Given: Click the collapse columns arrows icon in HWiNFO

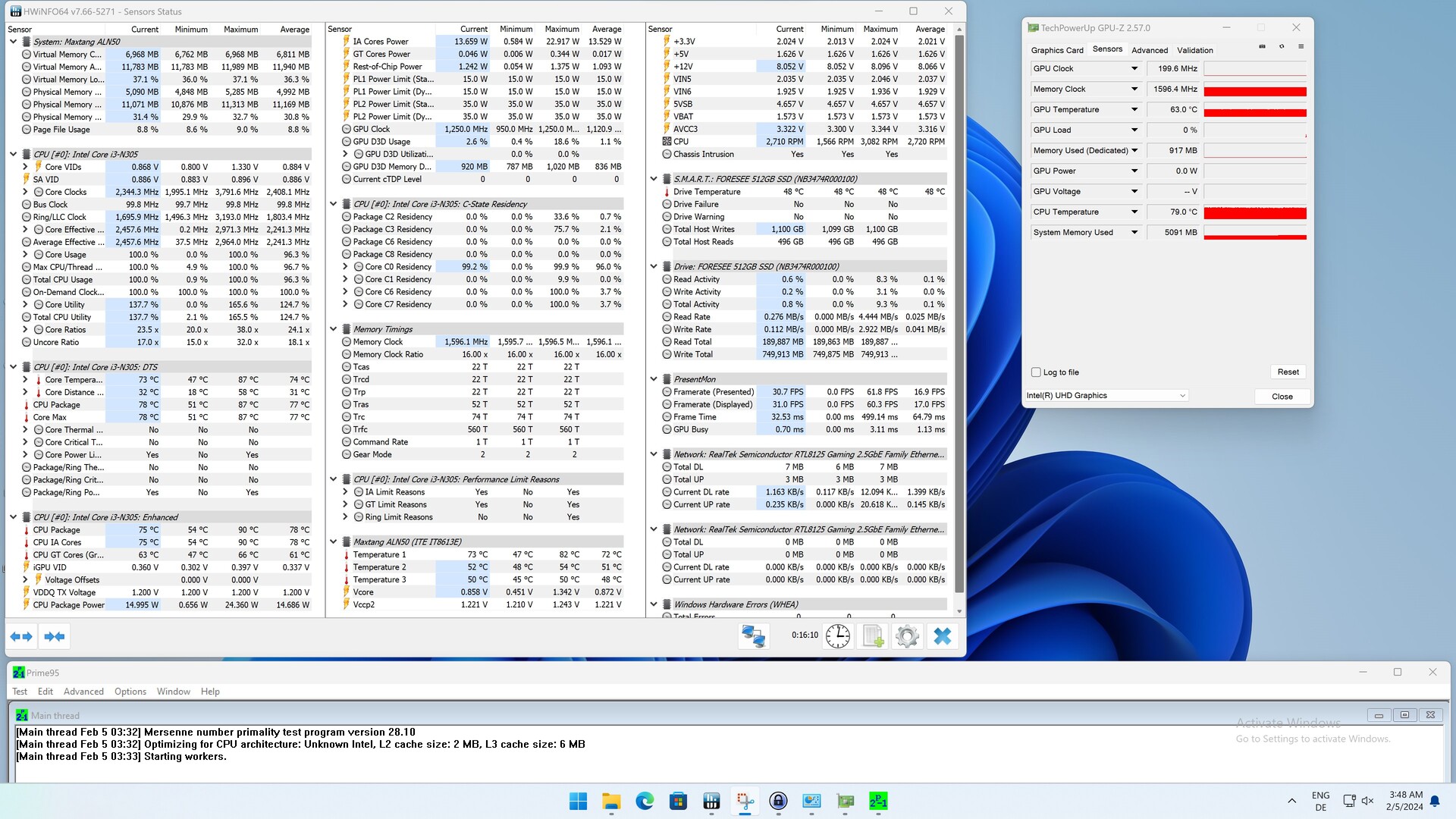Looking at the screenshot, I should click(x=55, y=636).
